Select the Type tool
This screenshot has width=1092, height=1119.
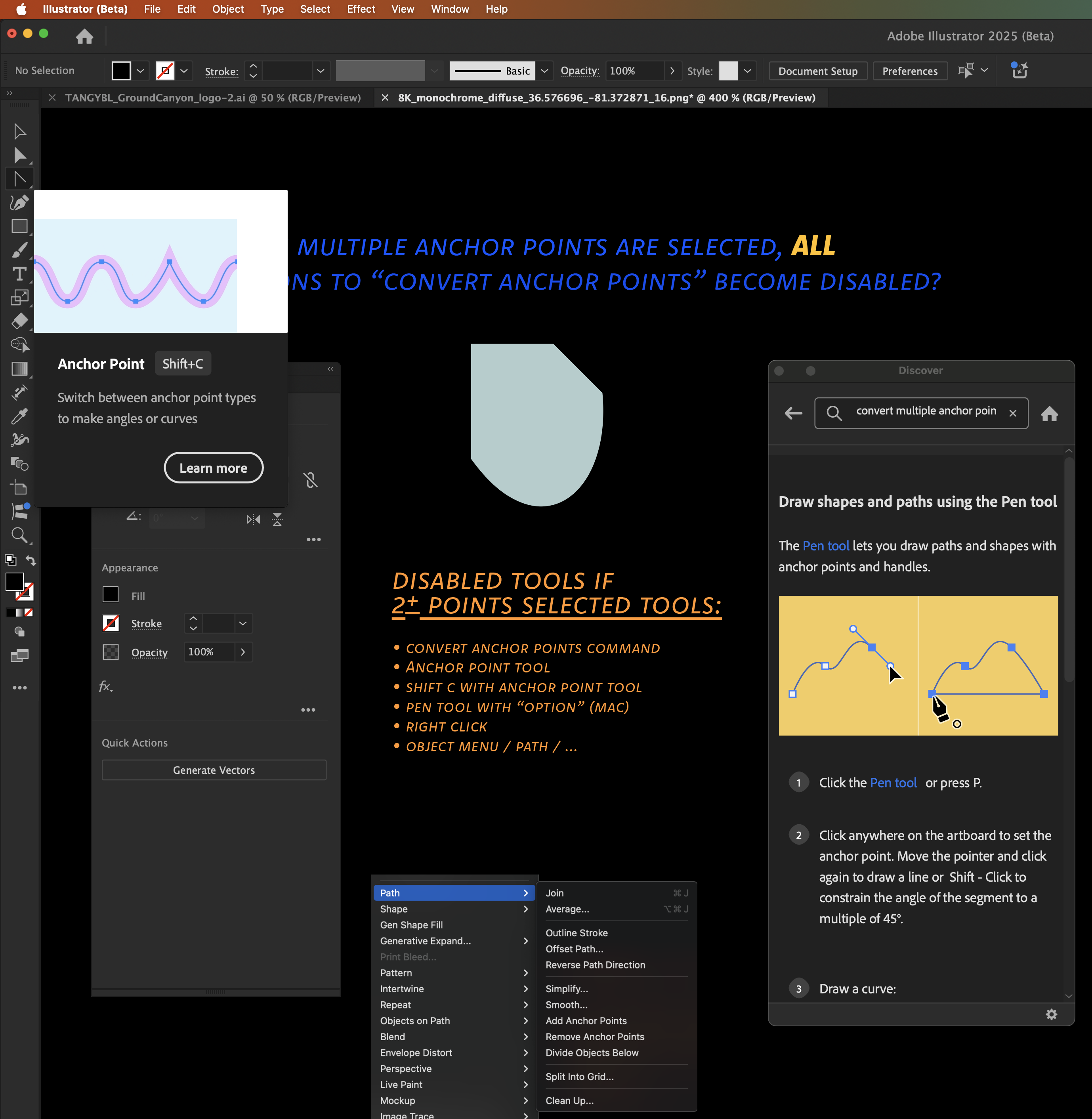[19, 273]
